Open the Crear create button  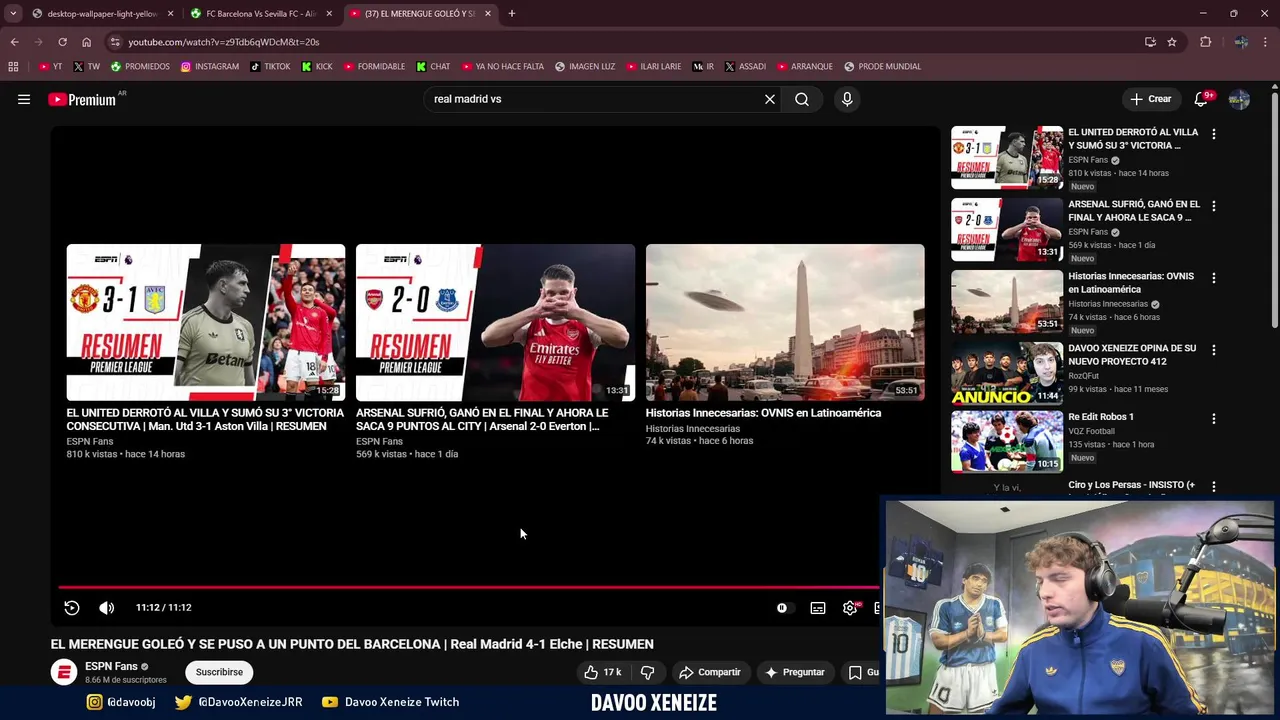tap(1150, 99)
